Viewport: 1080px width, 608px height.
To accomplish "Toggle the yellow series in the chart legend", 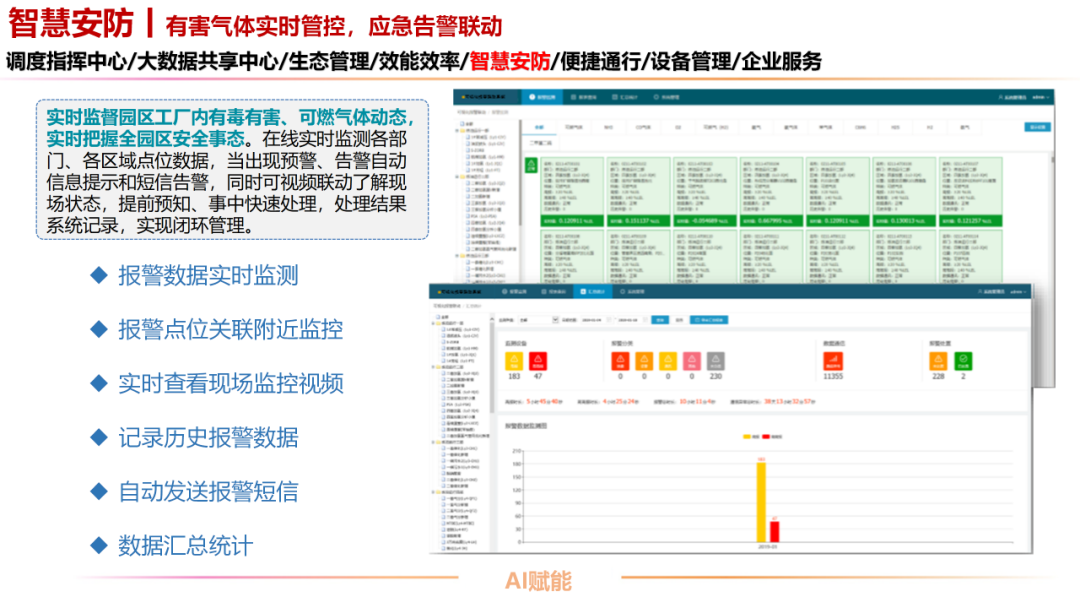I will (x=751, y=437).
